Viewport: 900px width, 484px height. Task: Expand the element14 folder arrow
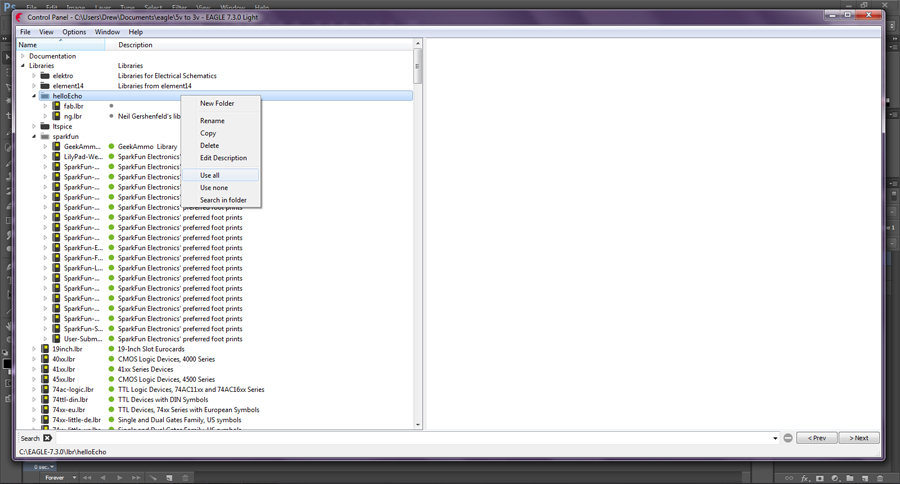point(34,86)
